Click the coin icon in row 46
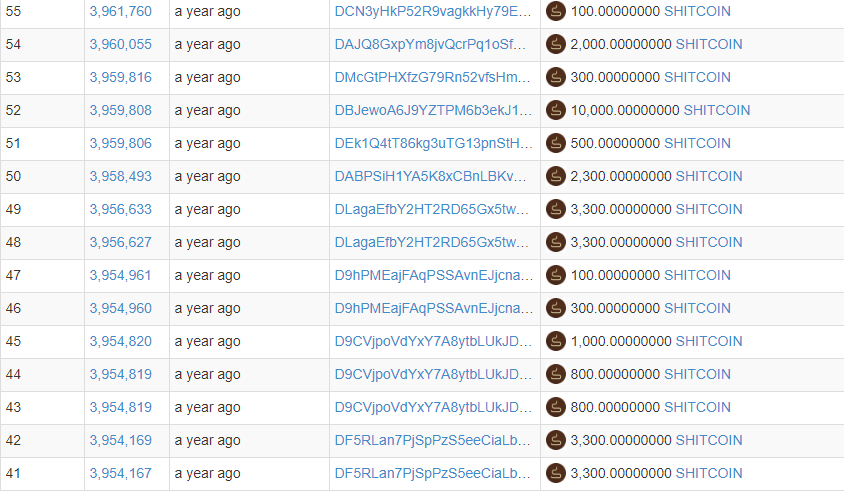Screen dimensions: 844x491 pyautogui.click(x=555, y=308)
